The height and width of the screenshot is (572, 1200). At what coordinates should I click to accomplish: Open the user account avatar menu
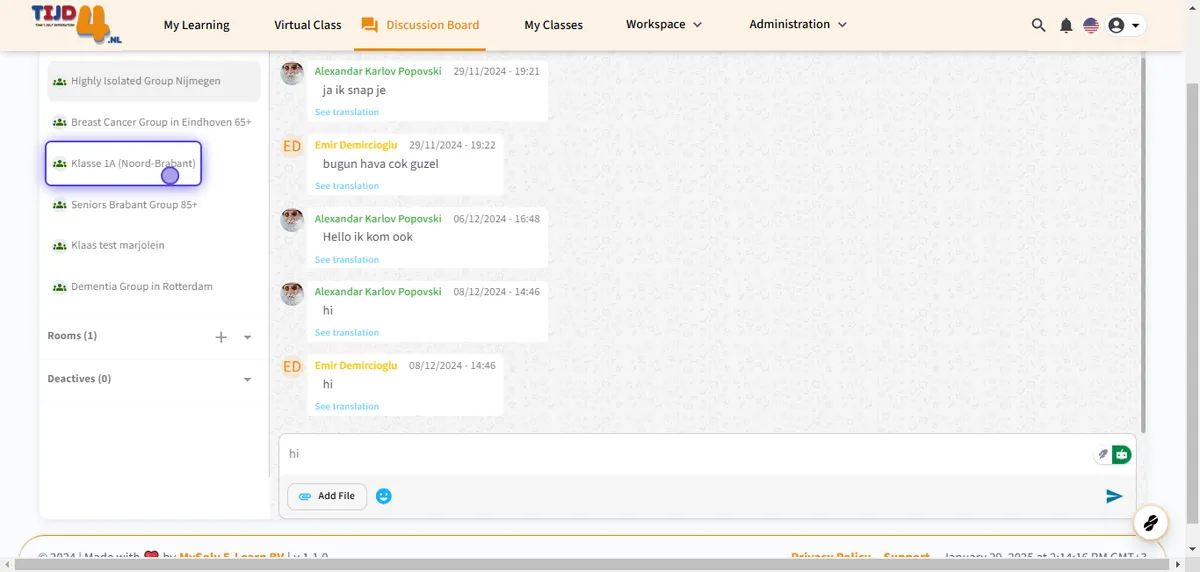click(1125, 25)
